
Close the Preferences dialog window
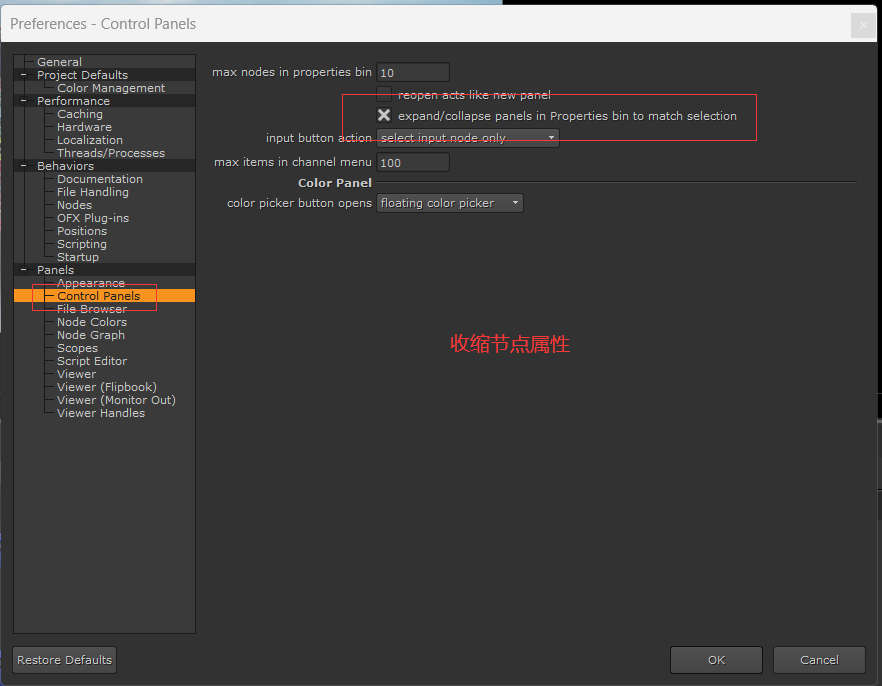(863, 25)
